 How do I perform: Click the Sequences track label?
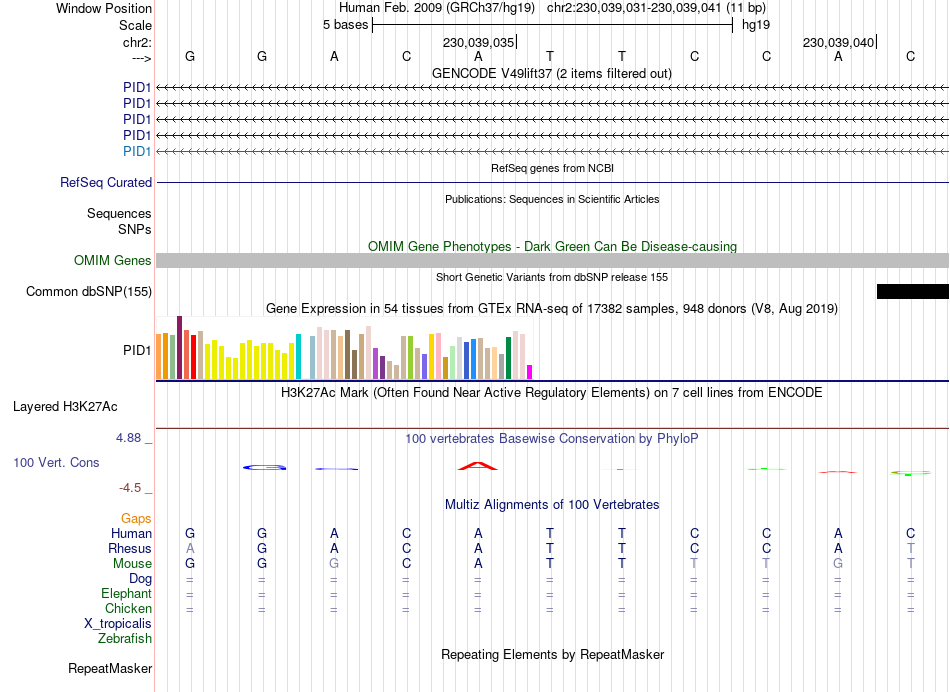[x=119, y=213]
